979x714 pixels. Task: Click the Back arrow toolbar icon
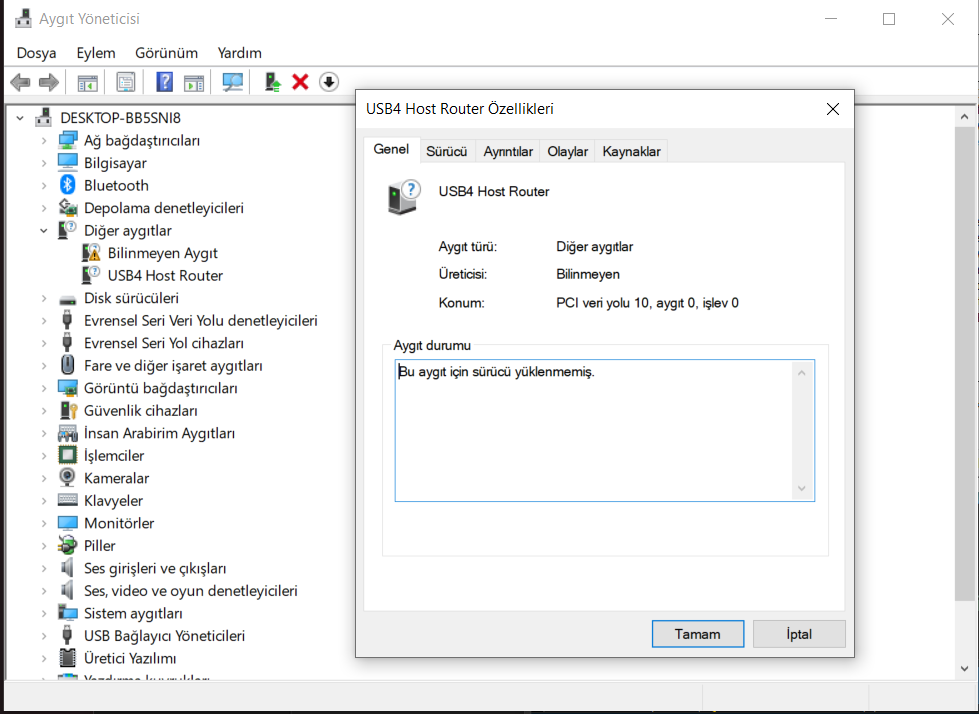[x=21, y=82]
